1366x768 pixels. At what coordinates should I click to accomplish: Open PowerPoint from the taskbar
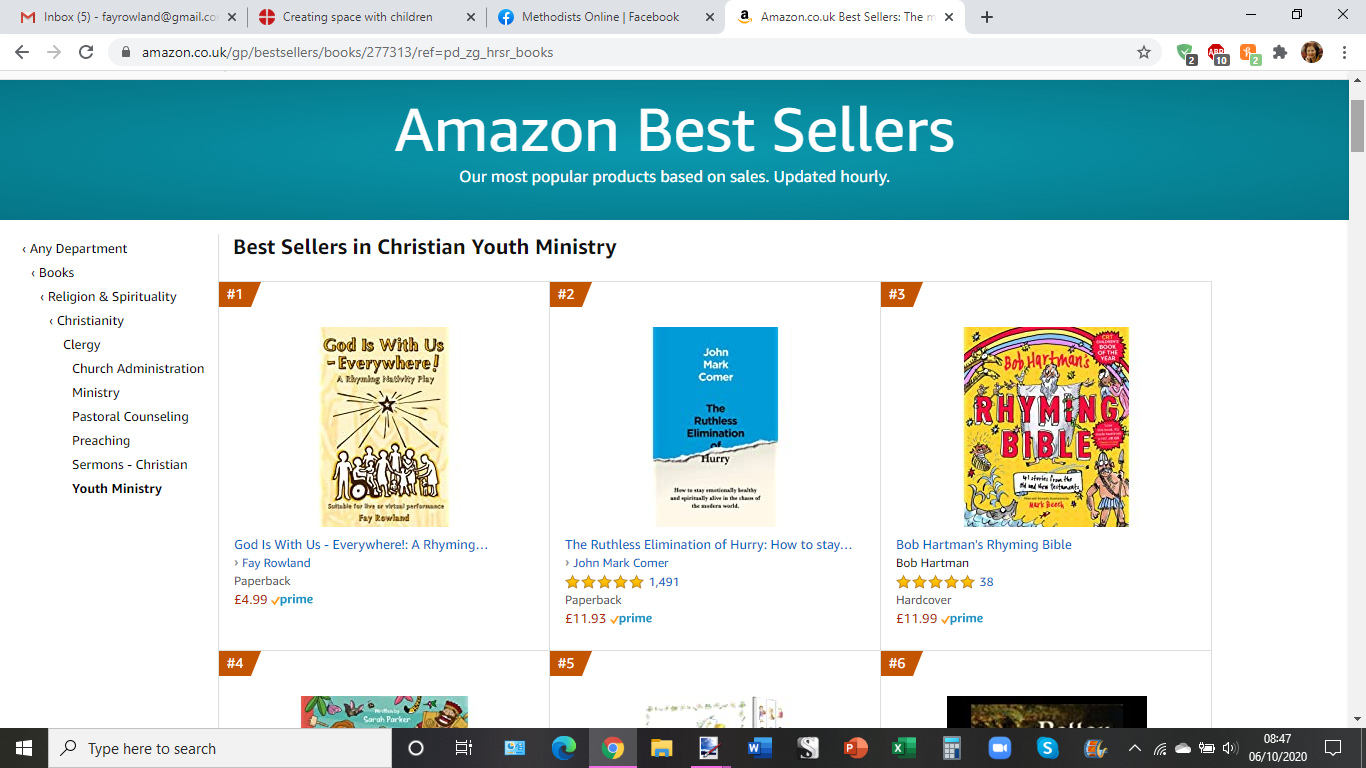(855, 747)
